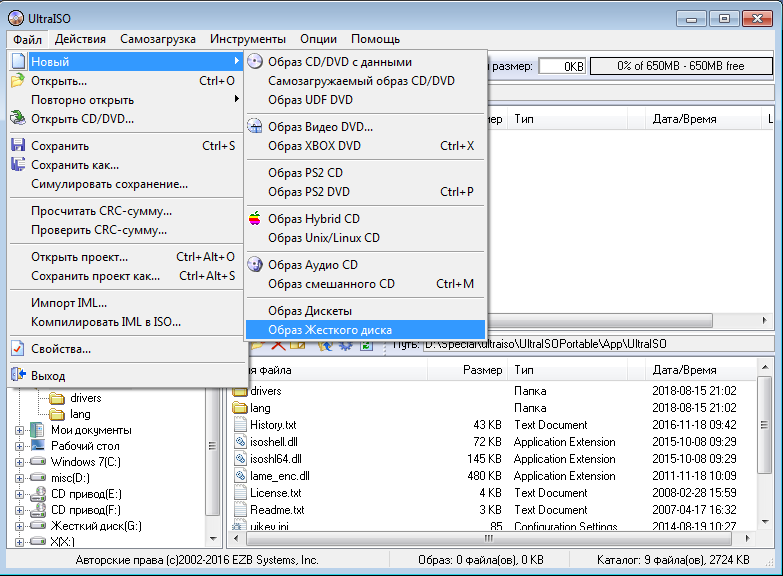Image resolution: width=783 pixels, height=576 pixels.
Task: Click the exit door icon for Выход
Action: [18, 375]
